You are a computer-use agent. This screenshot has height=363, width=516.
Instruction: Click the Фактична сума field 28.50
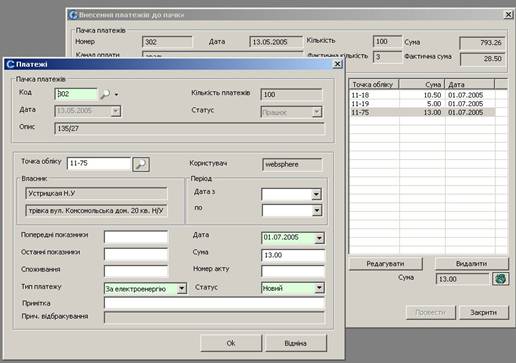click(x=482, y=59)
